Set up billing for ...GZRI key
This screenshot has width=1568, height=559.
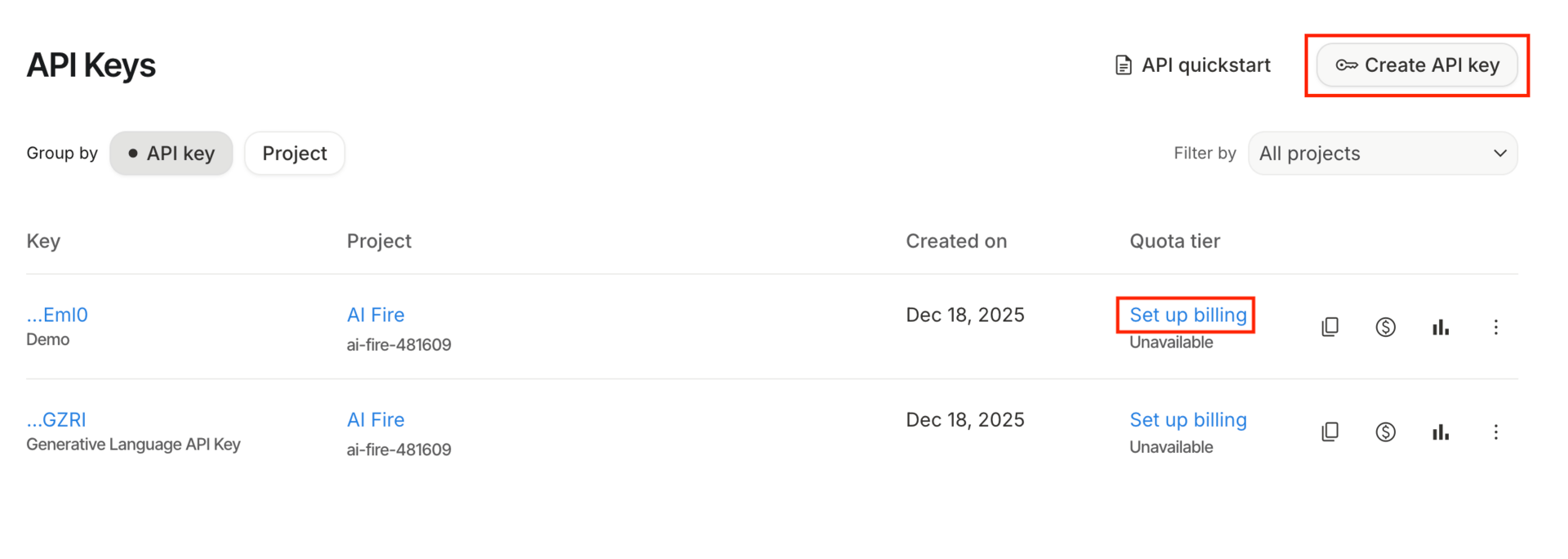pos(1187,420)
